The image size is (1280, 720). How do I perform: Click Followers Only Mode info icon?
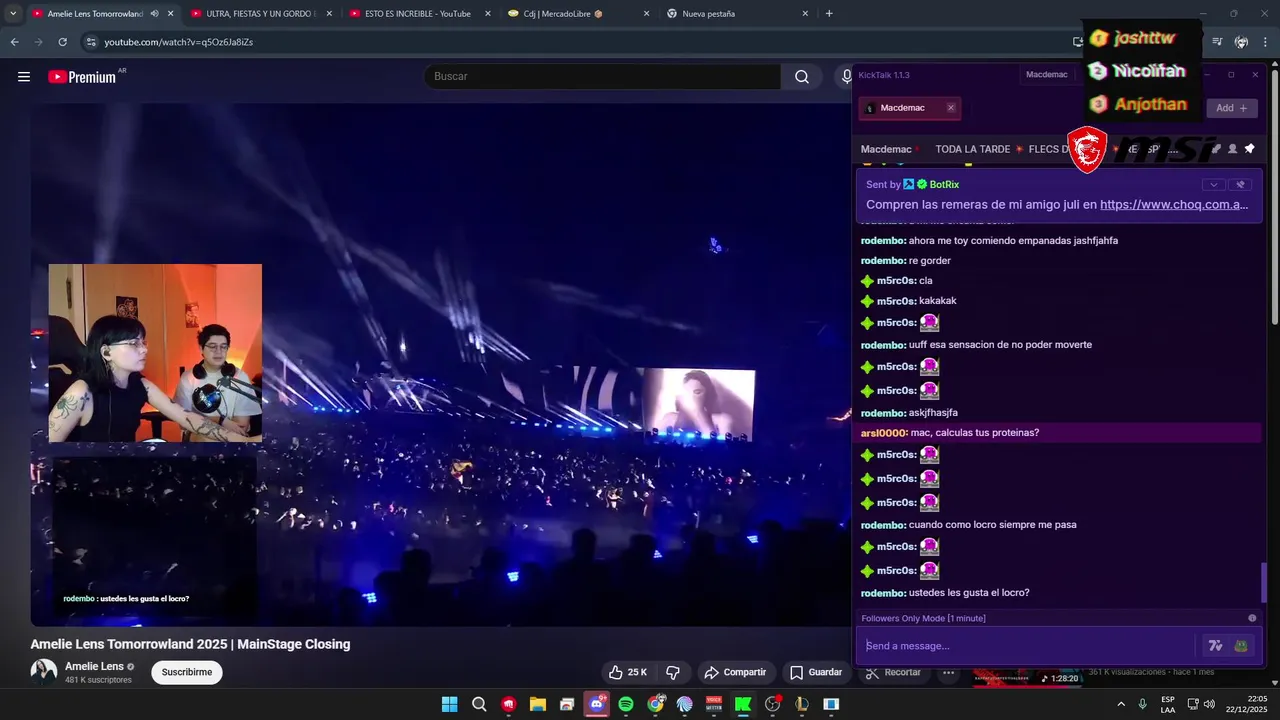pos(1252,618)
